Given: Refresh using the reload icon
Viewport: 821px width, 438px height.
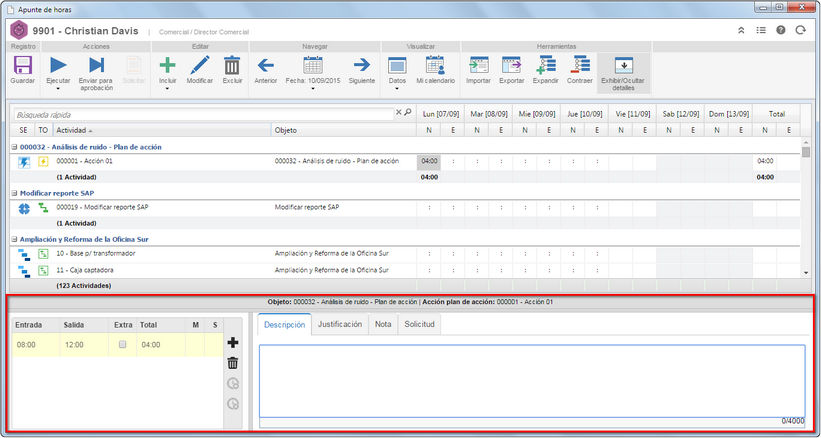Looking at the screenshot, I should point(801,30).
